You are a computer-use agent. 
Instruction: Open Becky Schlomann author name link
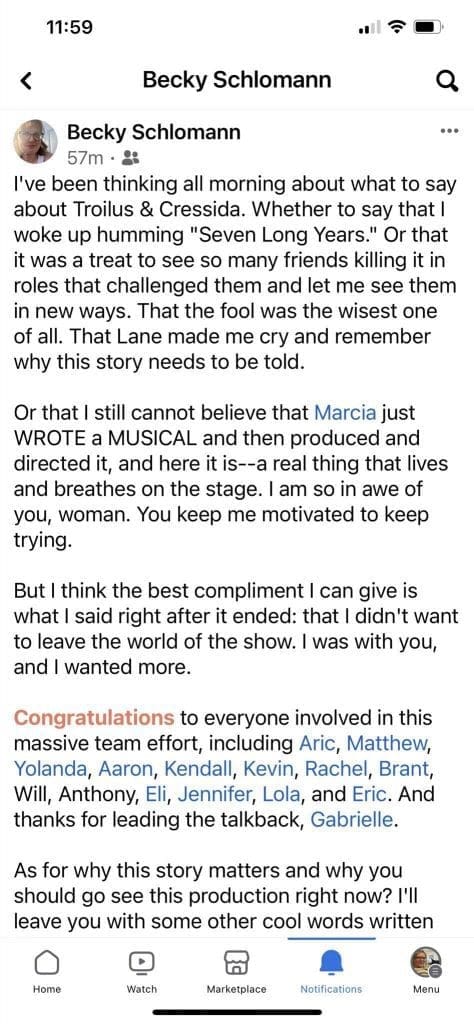154,132
